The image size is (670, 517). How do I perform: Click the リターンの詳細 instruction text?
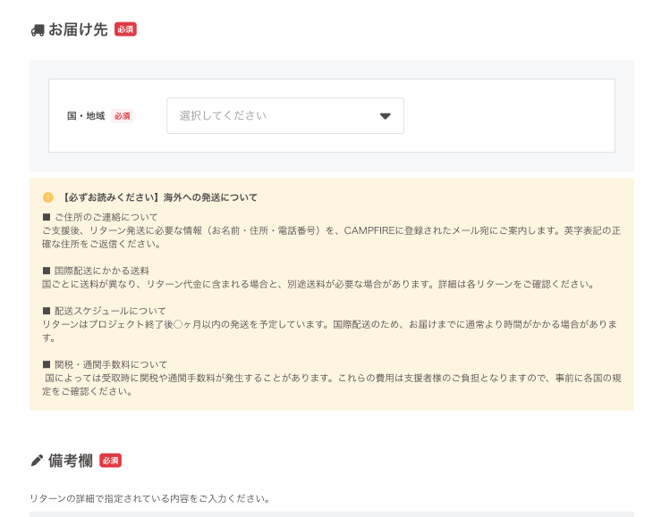[x=150, y=498]
